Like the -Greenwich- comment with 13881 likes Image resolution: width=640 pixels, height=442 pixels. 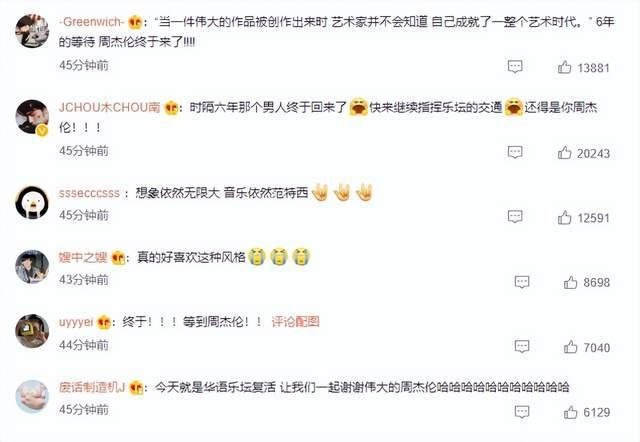(564, 67)
